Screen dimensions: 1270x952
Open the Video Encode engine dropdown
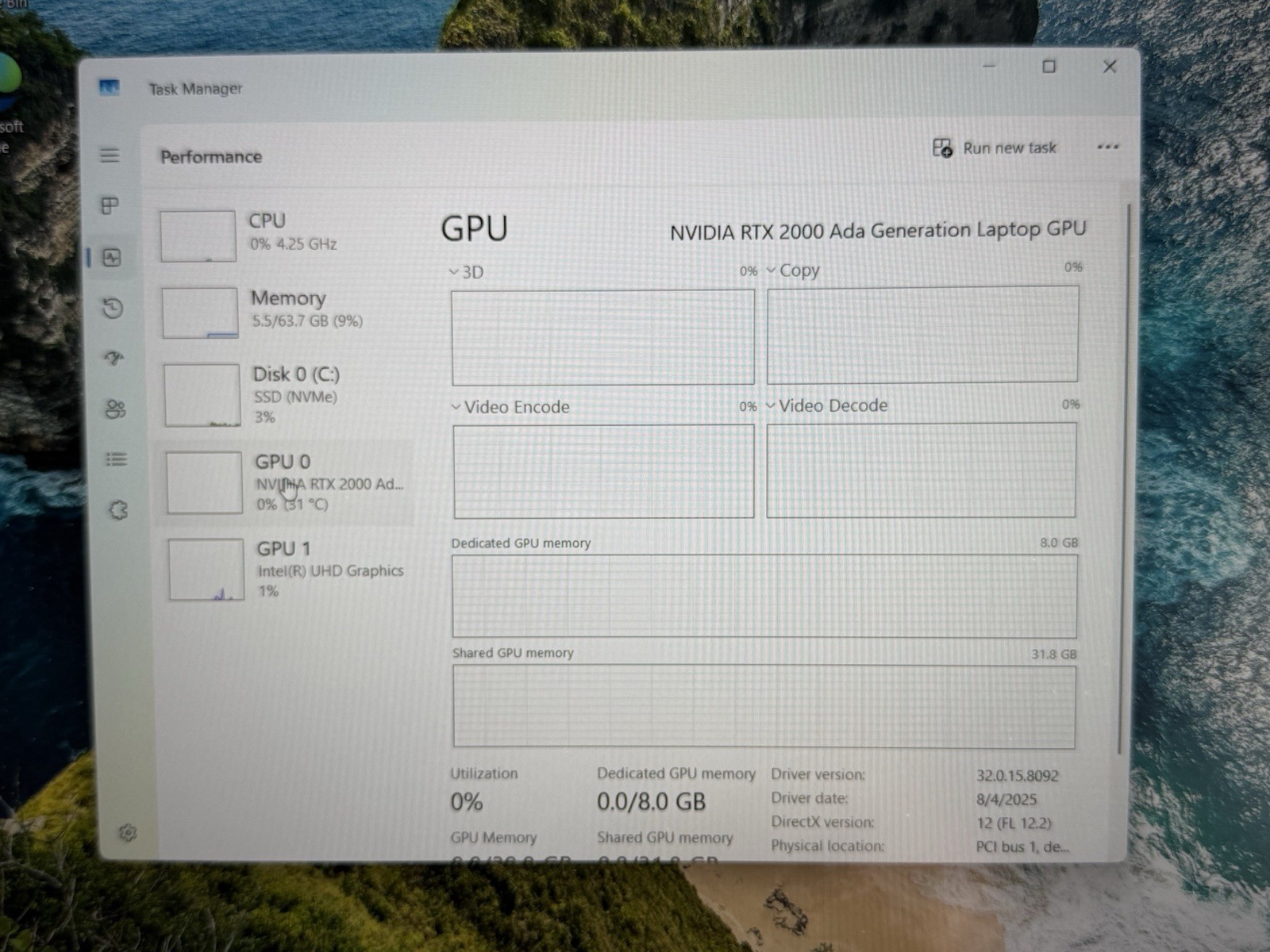[510, 407]
